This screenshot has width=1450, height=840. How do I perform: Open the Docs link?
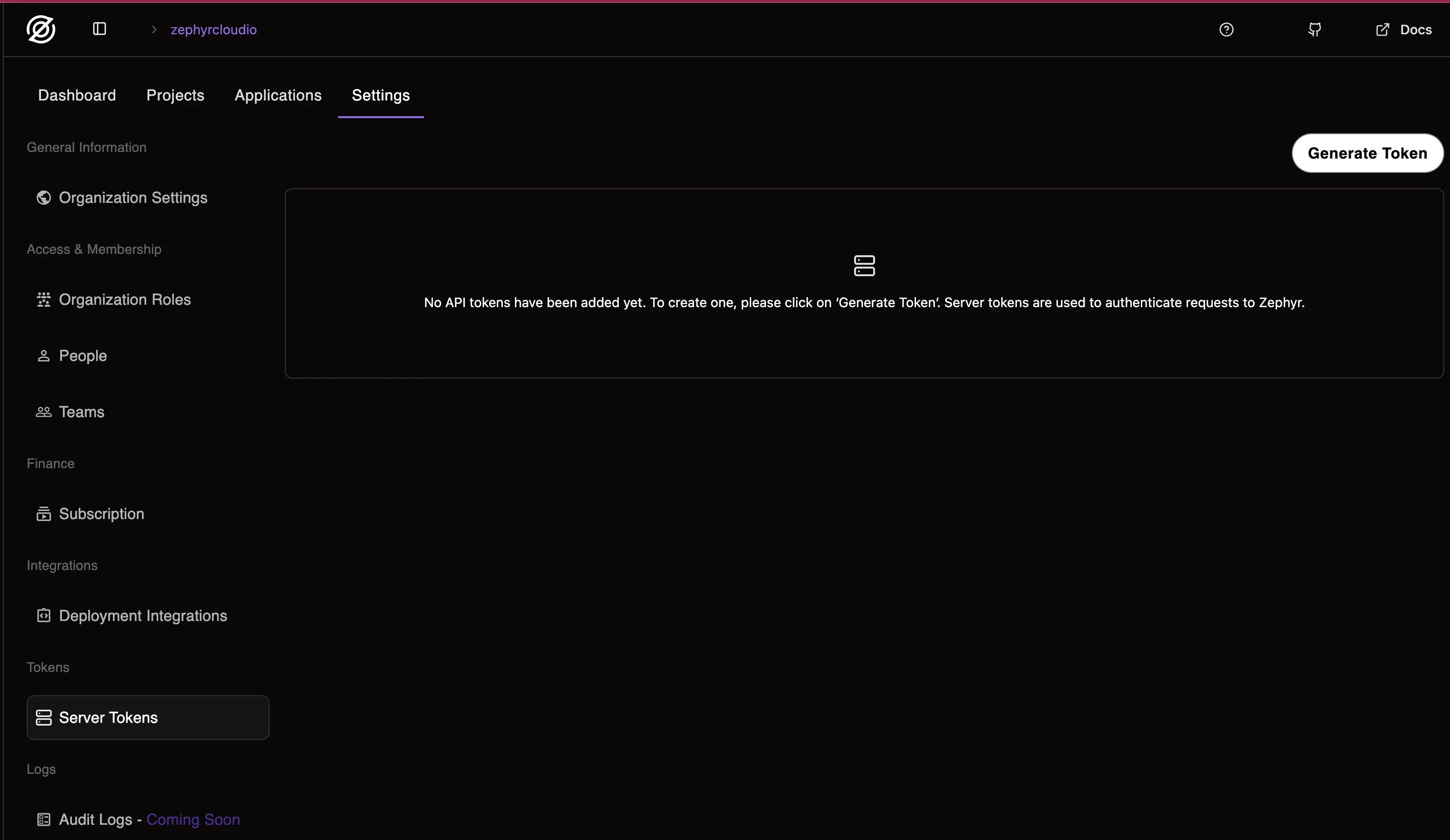1404,30
